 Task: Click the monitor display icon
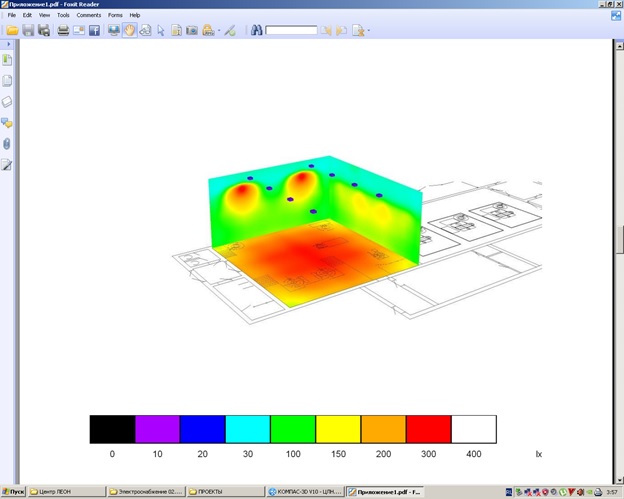pos(114,30)
